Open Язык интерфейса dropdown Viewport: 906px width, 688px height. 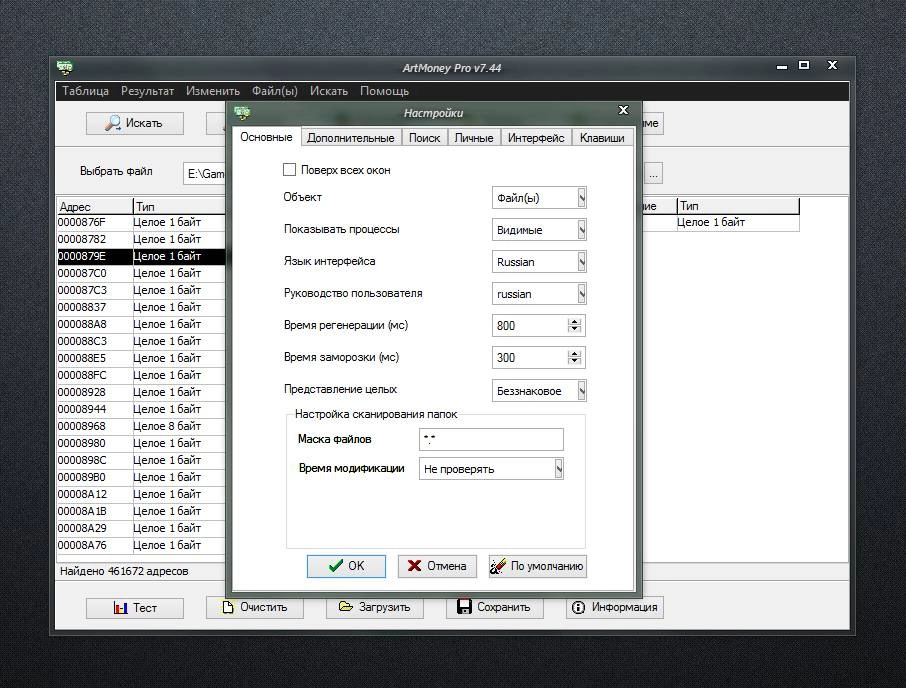click(582, 262)
